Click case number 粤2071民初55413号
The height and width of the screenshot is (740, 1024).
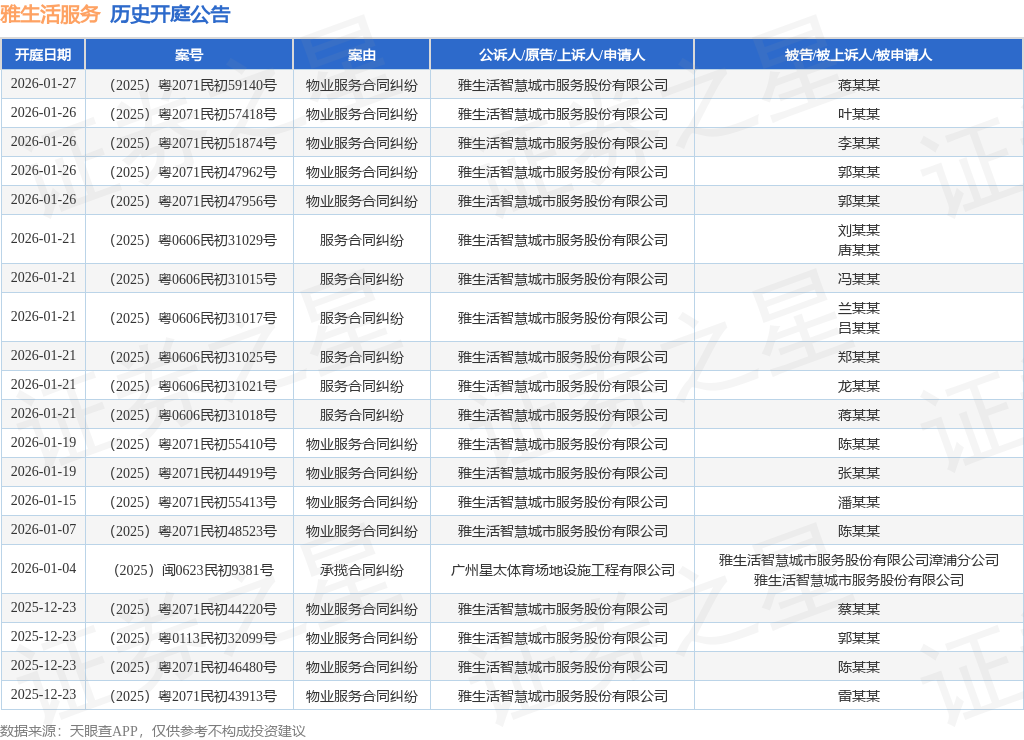(x=193, y=502)
